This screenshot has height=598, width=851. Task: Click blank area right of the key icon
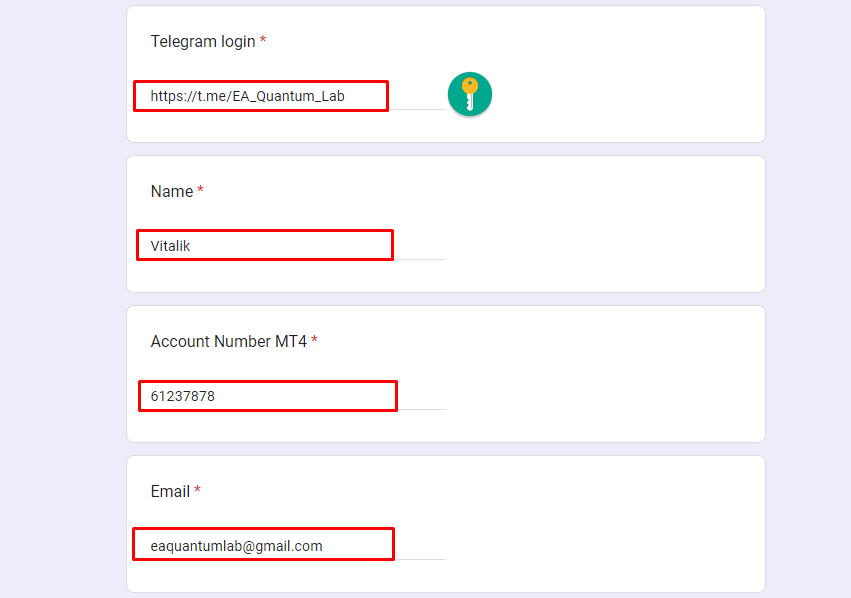620,95
